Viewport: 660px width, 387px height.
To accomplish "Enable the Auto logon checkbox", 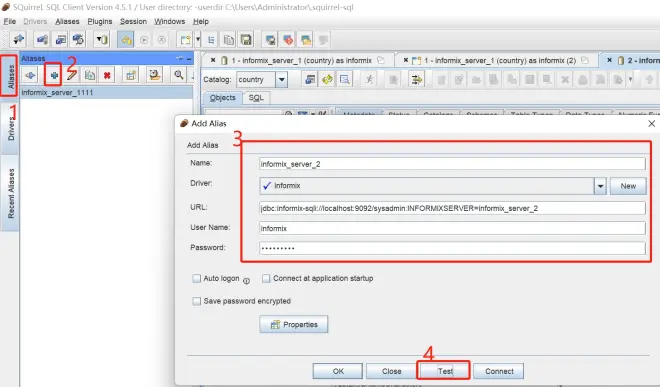I will pos(197,278).
